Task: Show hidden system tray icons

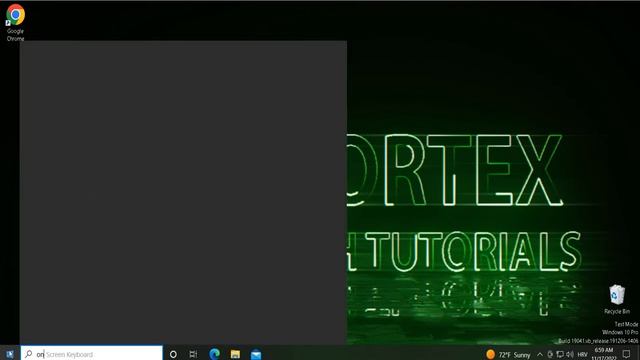Action: pos(540,354)
